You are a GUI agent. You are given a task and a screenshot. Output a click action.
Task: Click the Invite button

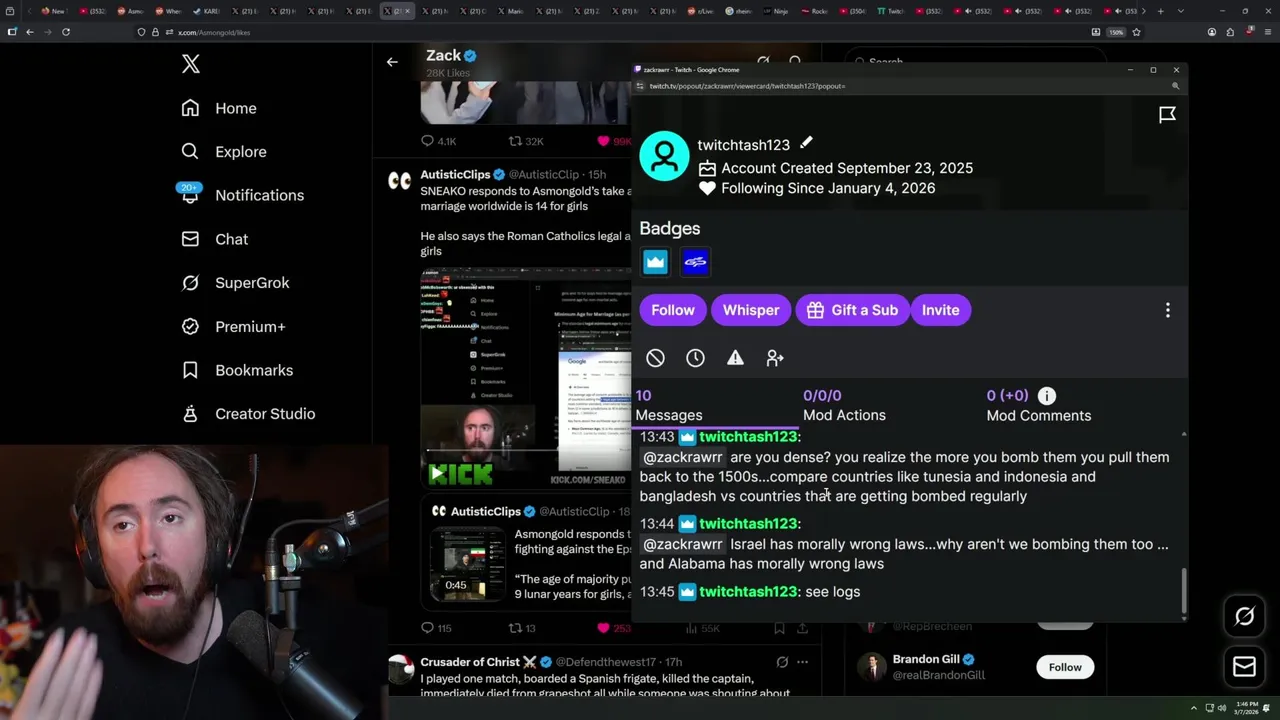click(x=940, y=310)
